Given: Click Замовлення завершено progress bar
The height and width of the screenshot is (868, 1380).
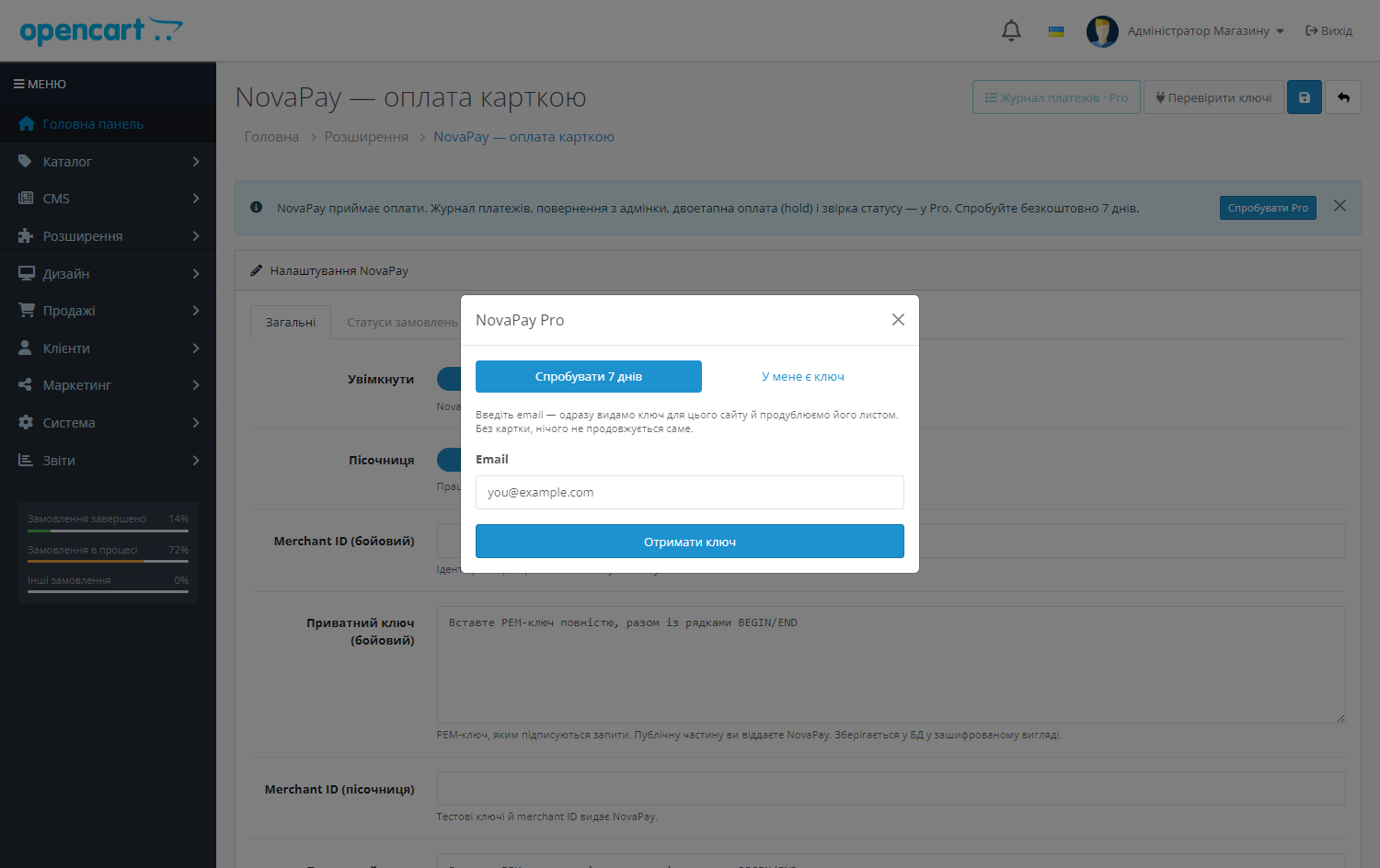Looking at the screenshot, I should coord(108,531).
